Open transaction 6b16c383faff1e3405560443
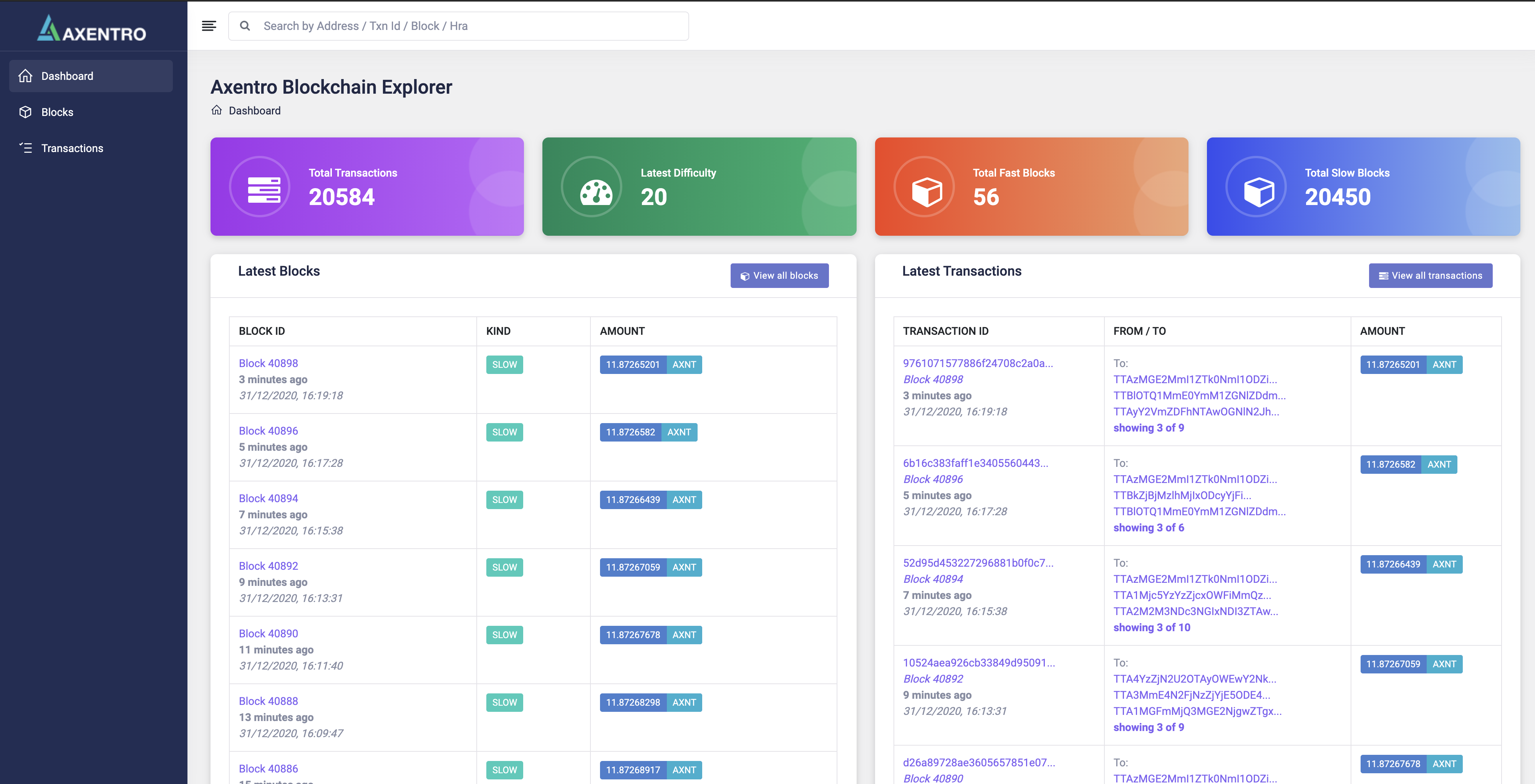The image size is (1535, 784). 975,463
